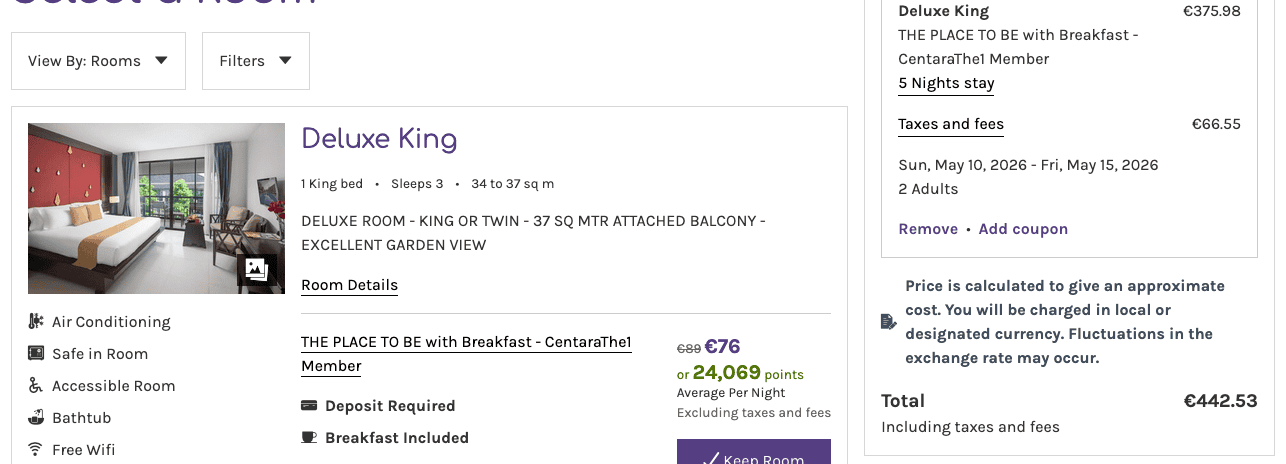Screen dimensions: 1286x464
Task: Click the Deposit Required card icon
Action: (x=309, y=405)
